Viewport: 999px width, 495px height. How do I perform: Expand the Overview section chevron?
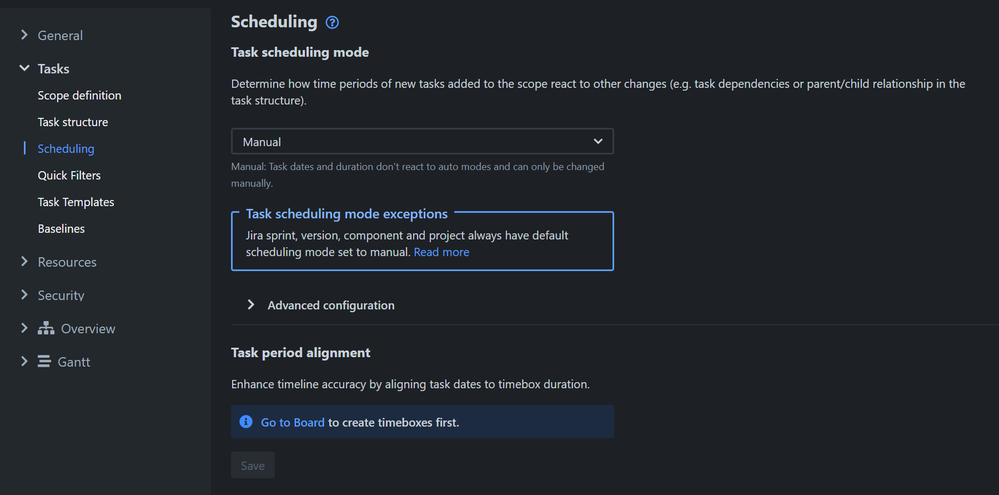25,328
